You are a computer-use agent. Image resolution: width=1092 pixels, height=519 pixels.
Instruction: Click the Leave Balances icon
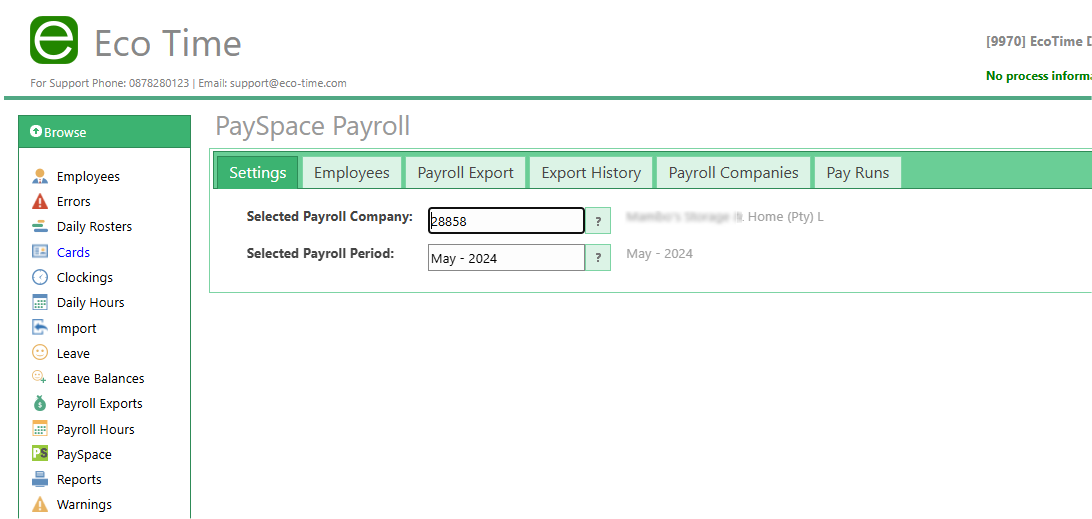(40, 378)
